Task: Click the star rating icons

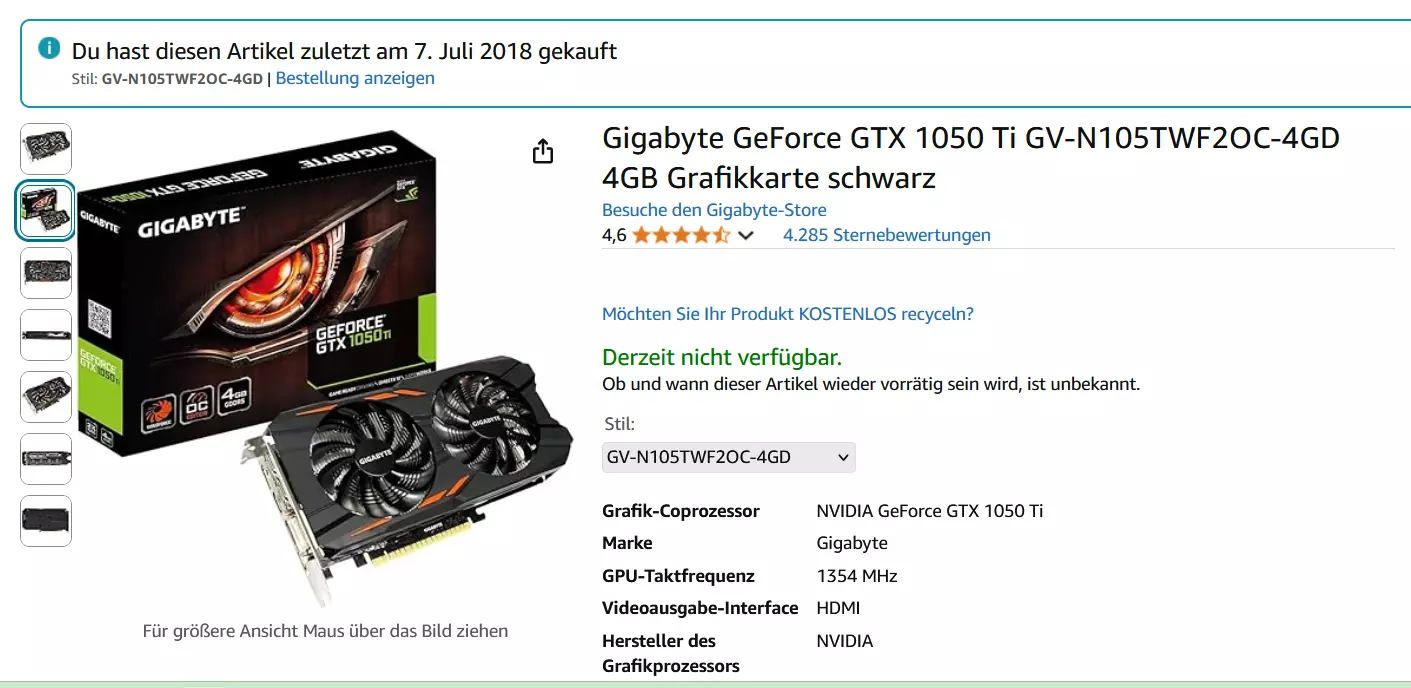Action: [681, 235]
